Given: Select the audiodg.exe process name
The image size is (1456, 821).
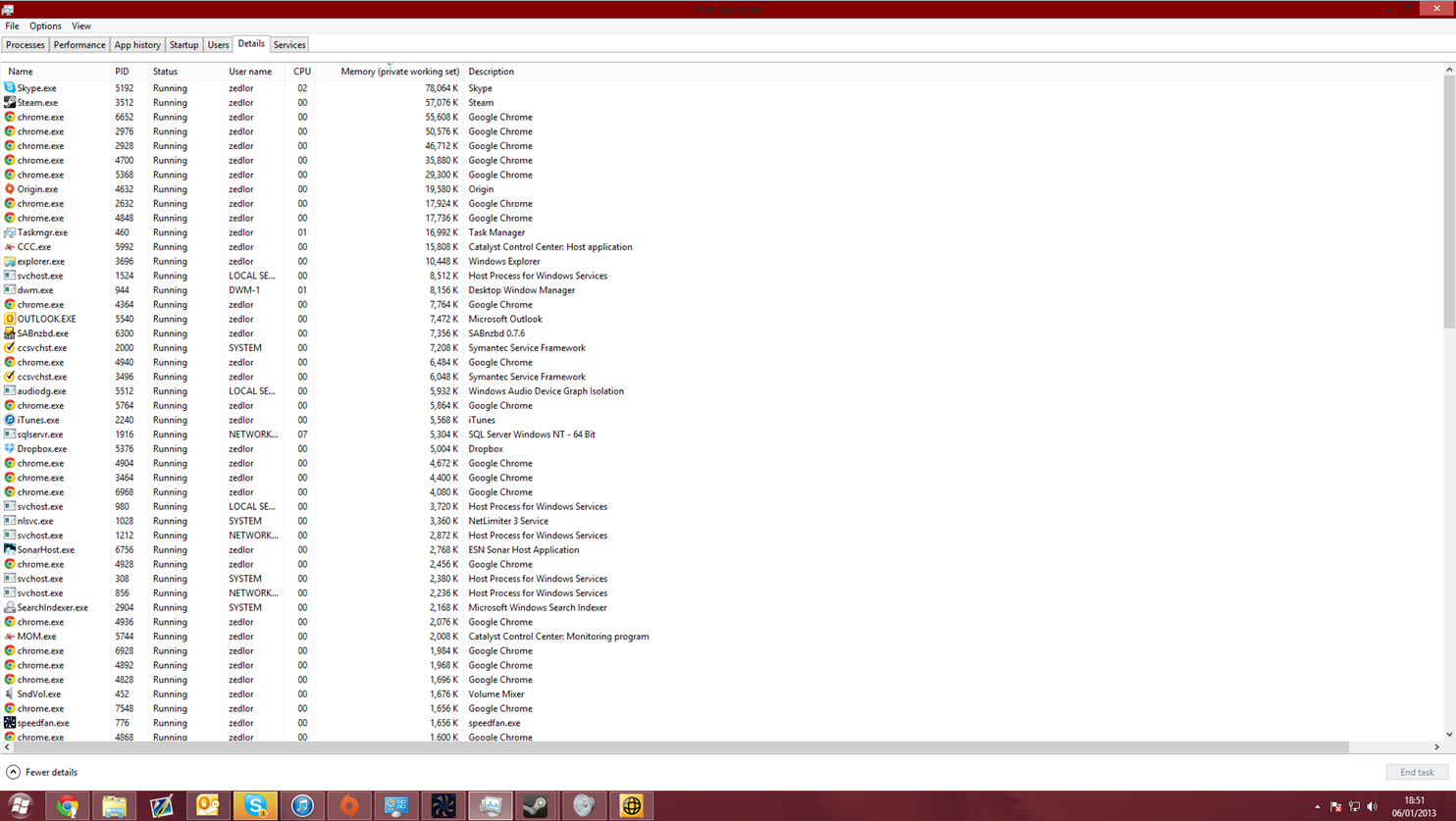Looking at the screenshot, I should (42, 390).
